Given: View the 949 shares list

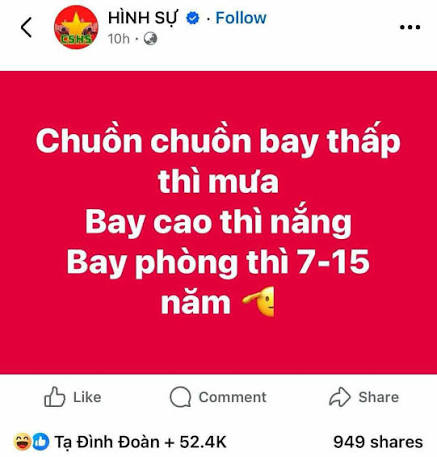Looking at the screenshot, I should point(378,442).
